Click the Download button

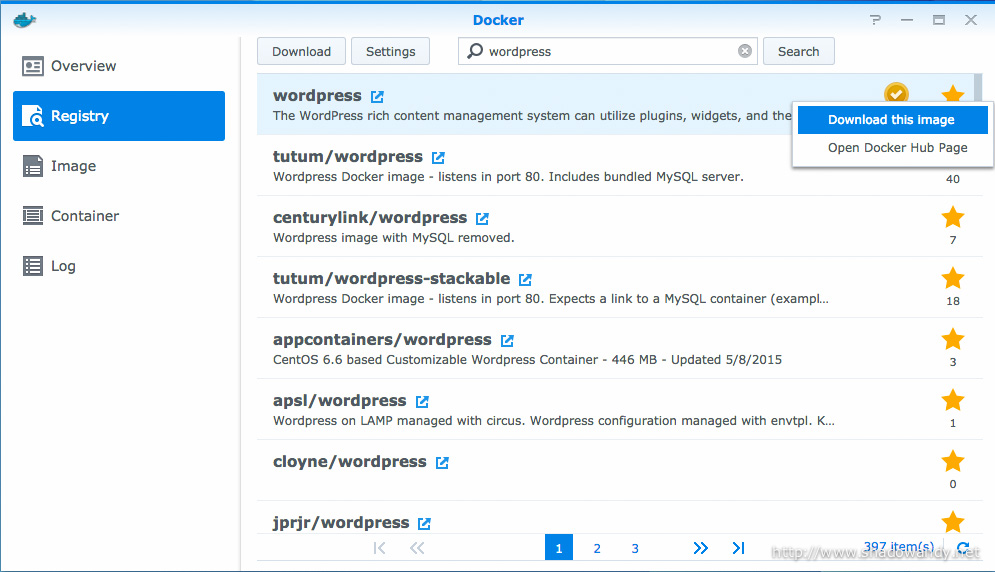coord(301,51)
